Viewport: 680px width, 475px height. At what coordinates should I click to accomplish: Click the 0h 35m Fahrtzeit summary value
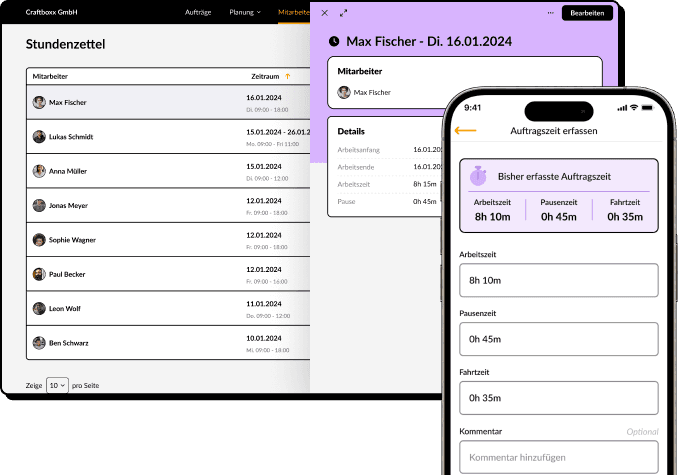click(625, 216)
